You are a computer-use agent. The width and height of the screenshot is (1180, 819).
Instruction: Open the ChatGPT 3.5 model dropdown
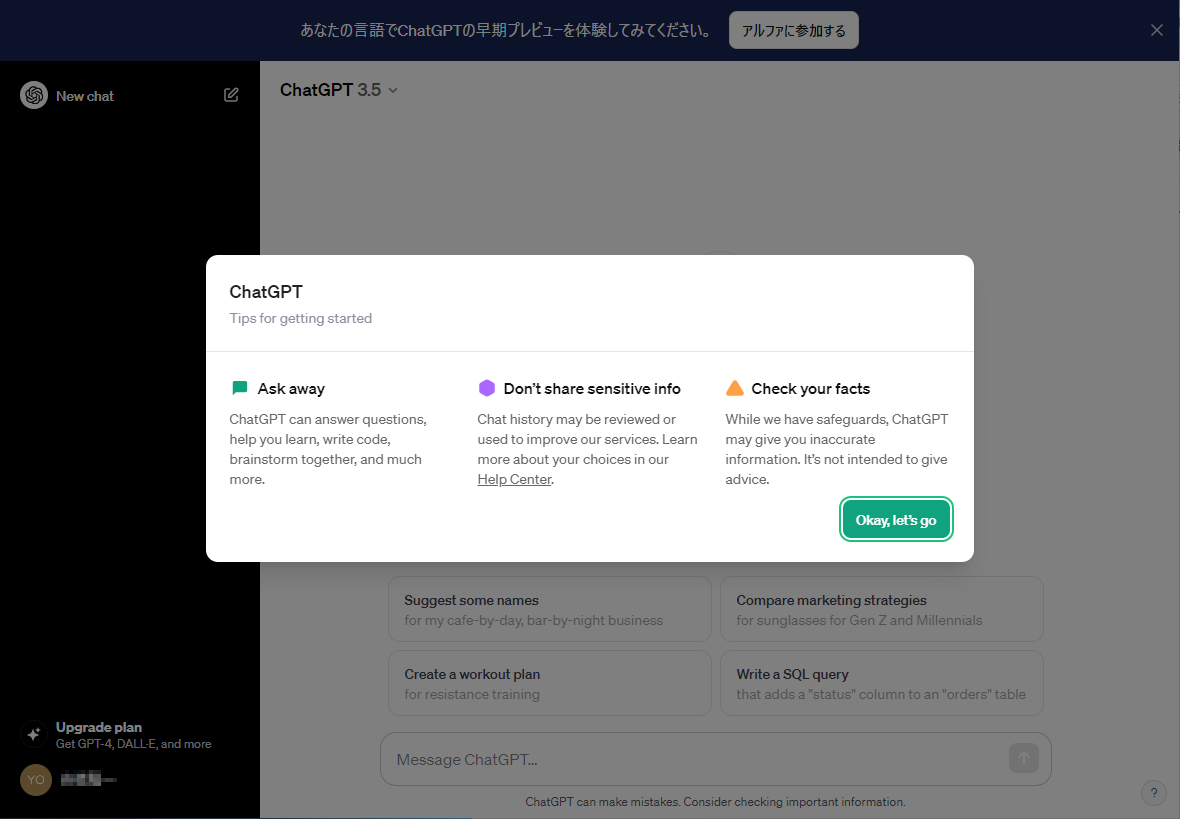click(x=339, y=90)
